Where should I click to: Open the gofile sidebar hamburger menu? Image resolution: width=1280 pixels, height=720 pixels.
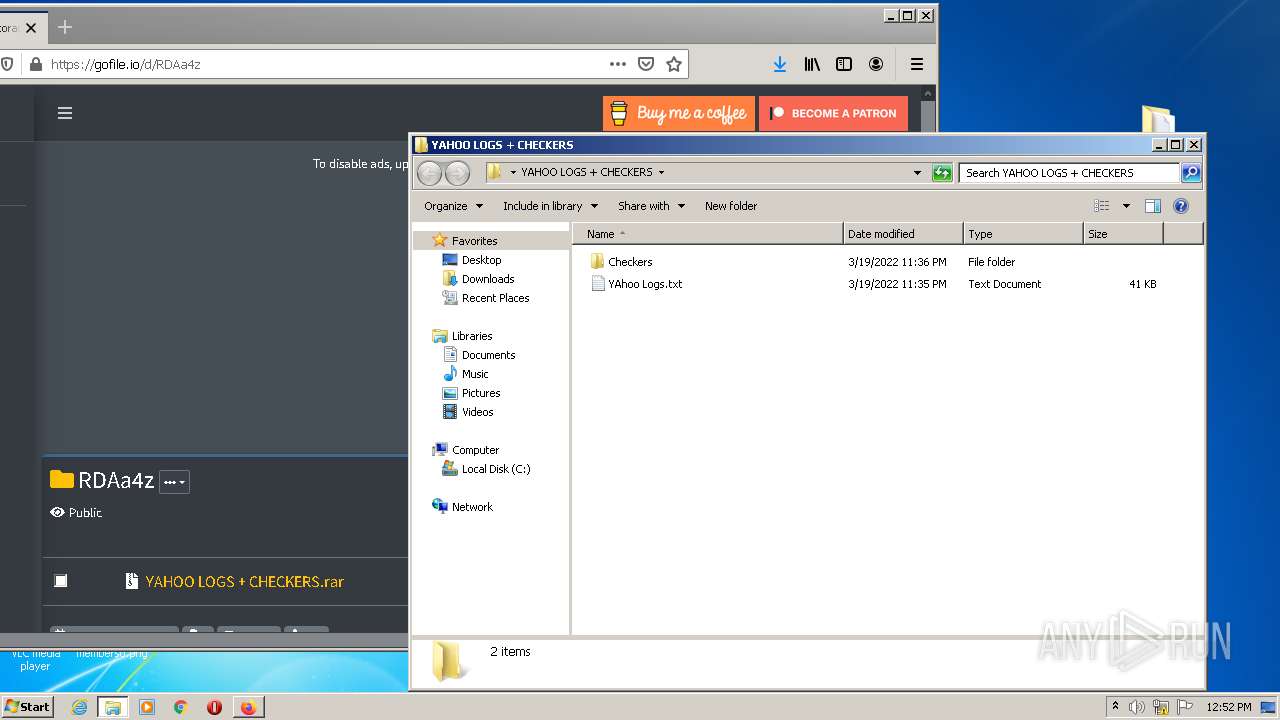[65, 113]
